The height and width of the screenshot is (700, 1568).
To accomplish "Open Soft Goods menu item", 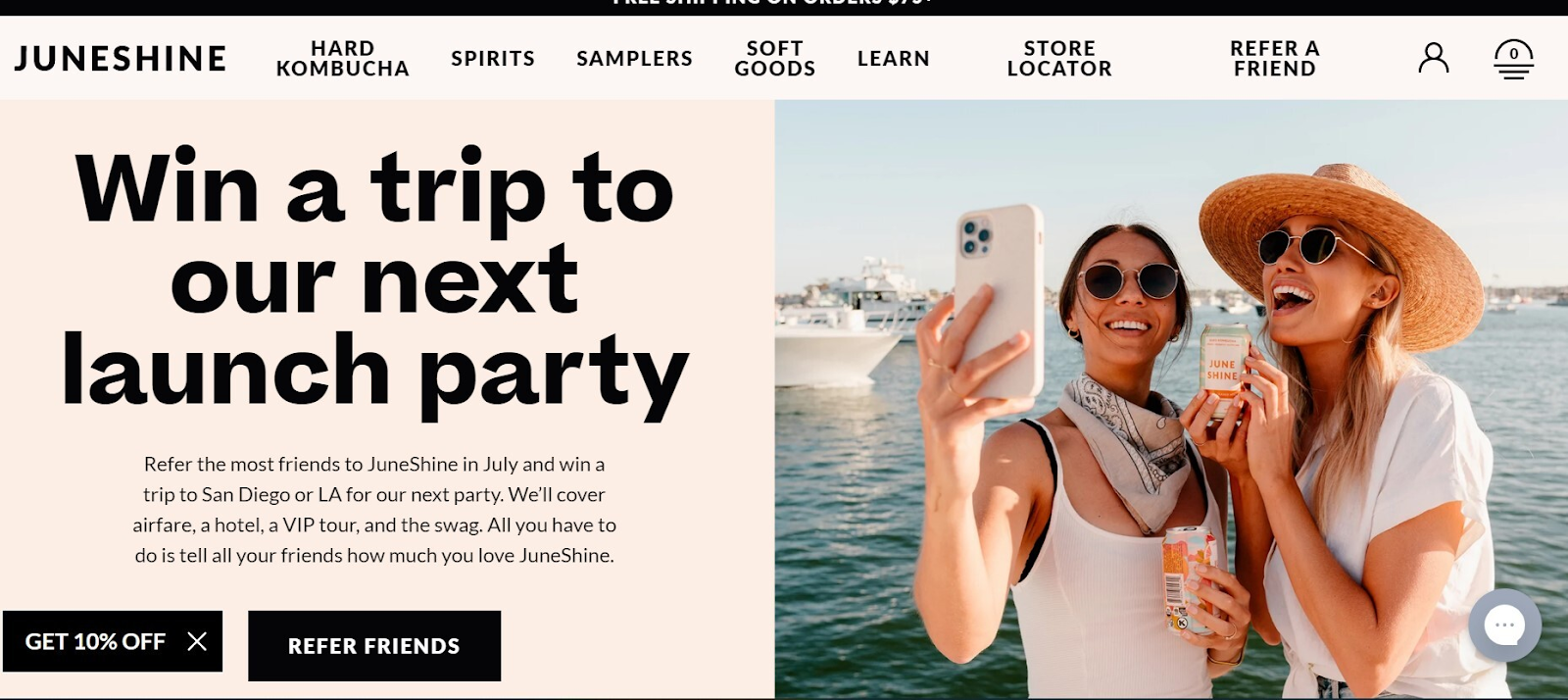I will coord(775,59).
